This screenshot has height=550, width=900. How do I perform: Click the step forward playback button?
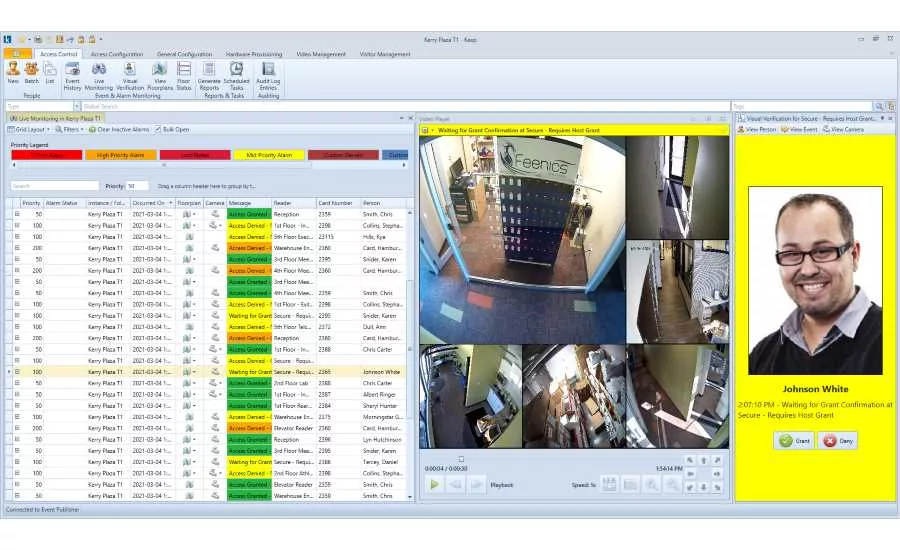coord(476,485)
